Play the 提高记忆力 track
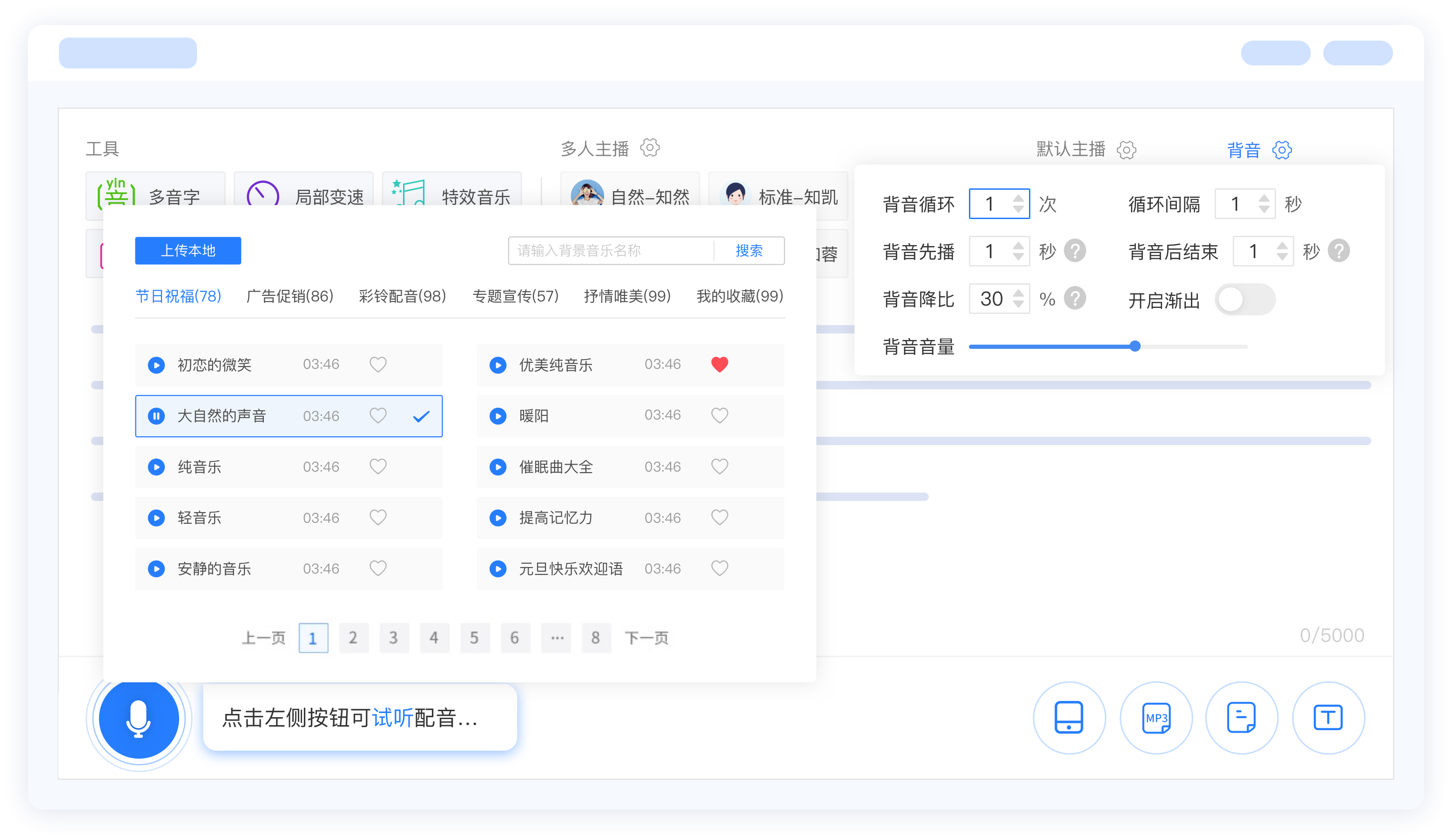 coord(498,518)
